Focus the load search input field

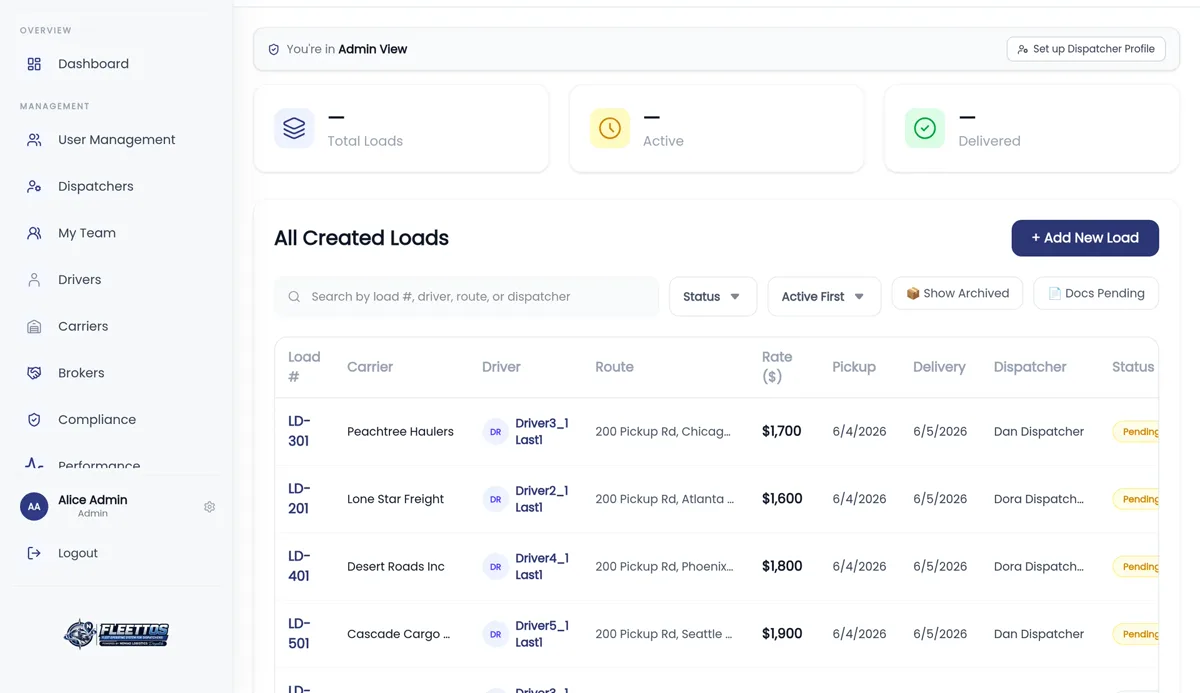coord(466,296)
